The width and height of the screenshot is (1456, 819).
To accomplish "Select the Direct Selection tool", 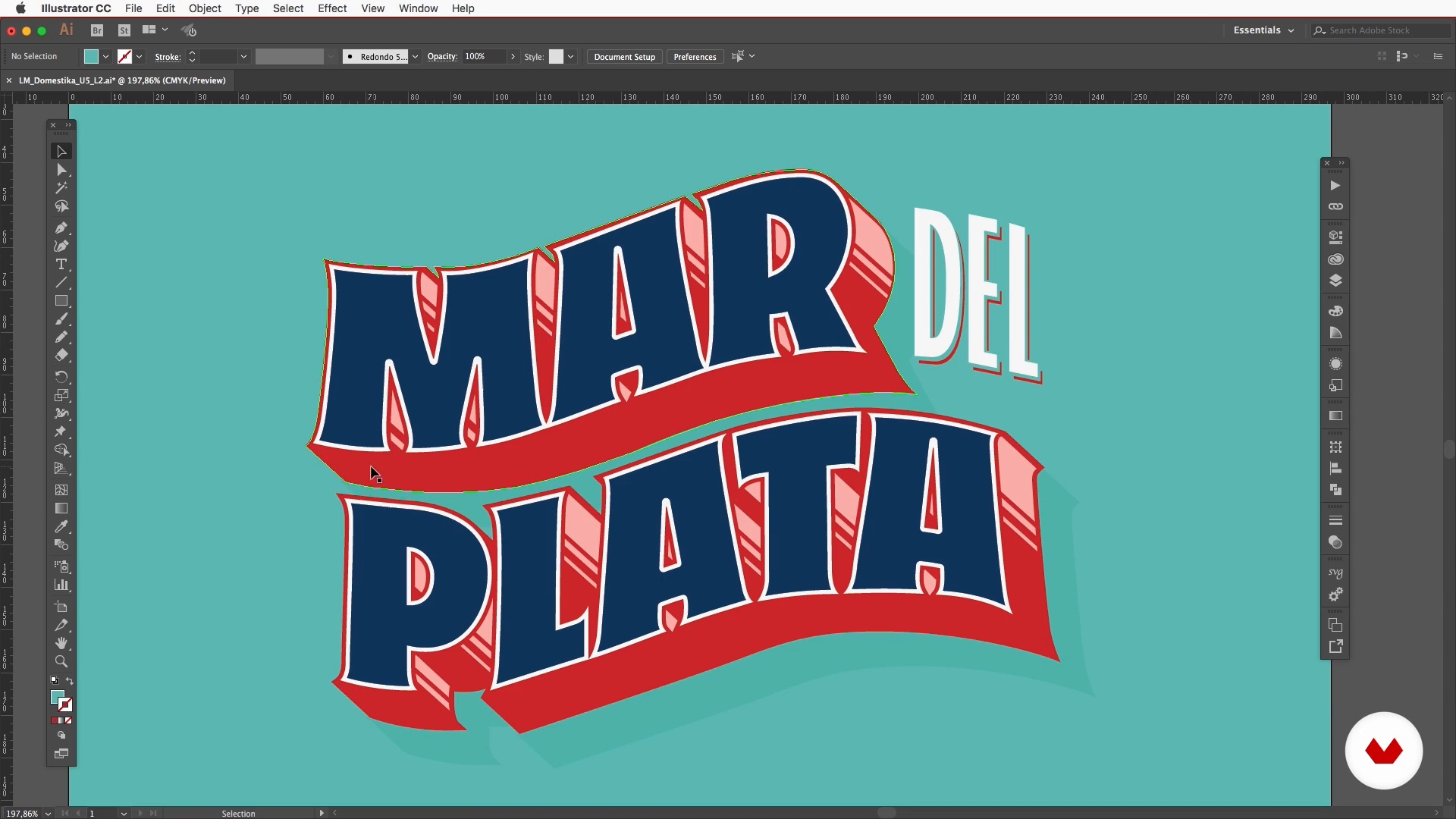I will tap(61, 170).
